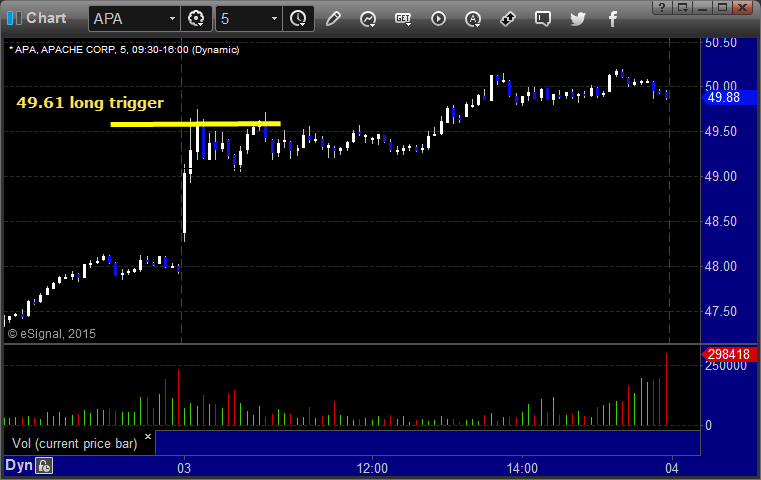Open the time template clock menu
Image resolution: width=761 pixels, height=480 pixels.
click(x=298, y=19)
